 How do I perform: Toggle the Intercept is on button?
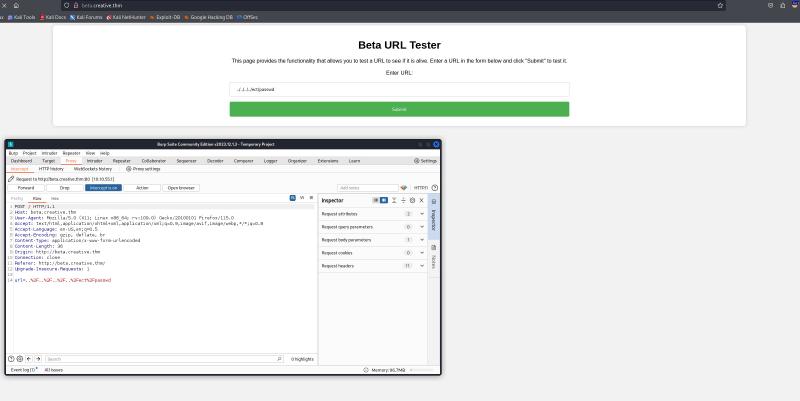click(103, 187)
